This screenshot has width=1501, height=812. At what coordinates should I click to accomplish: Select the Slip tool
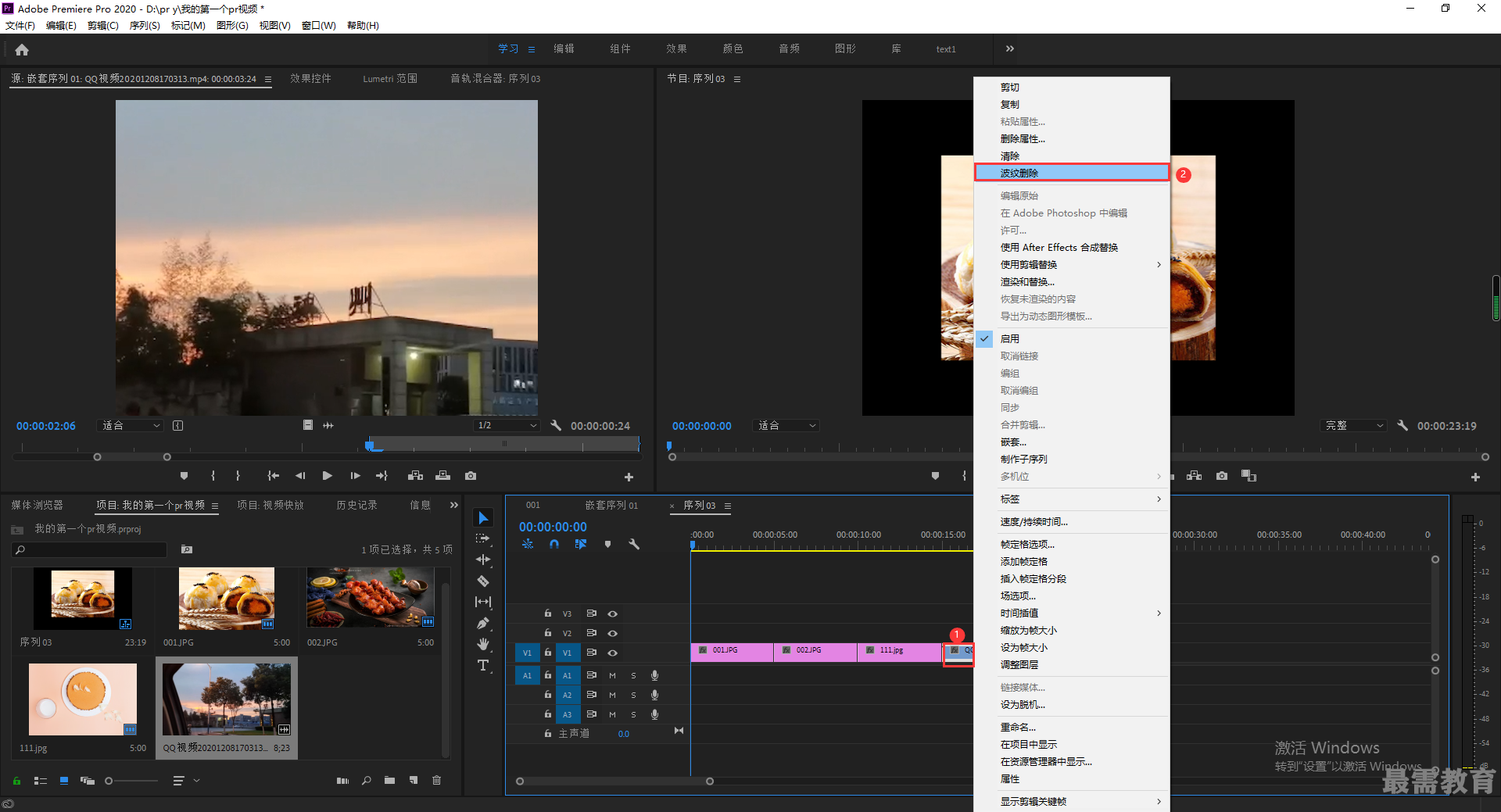tap(483, 602)
